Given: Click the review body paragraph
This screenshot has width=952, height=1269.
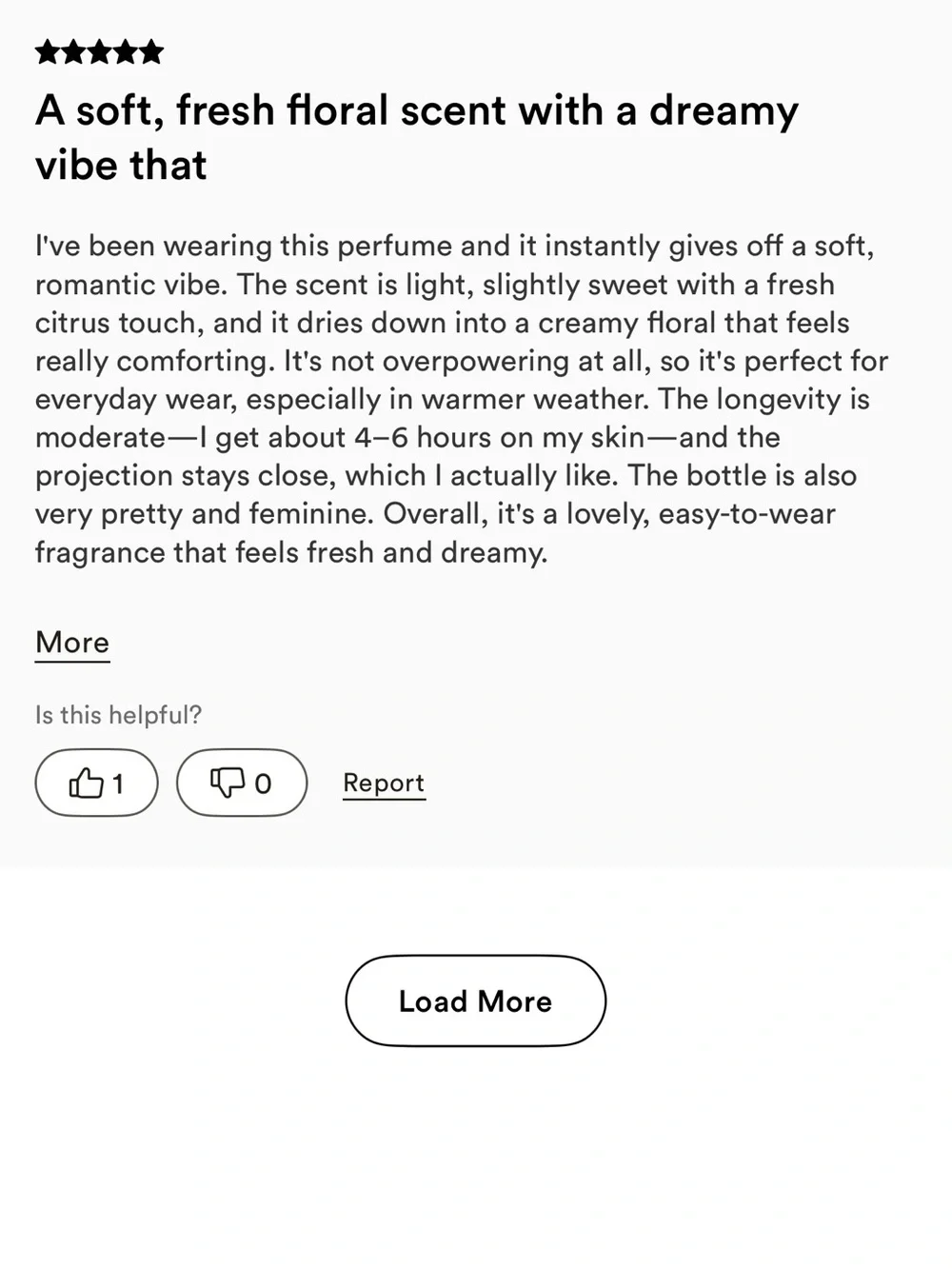Looking at the screenshot, I should pos(462,399).
